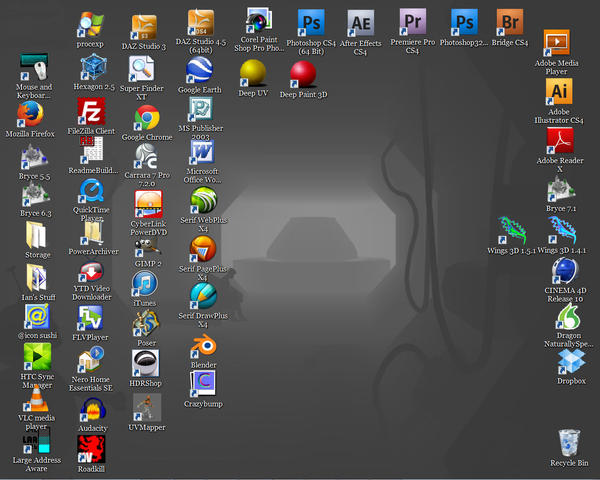Launch Bryce 7.1 shortcut
Viewport: 600px width, 480px height.
(x=561, y=189)
